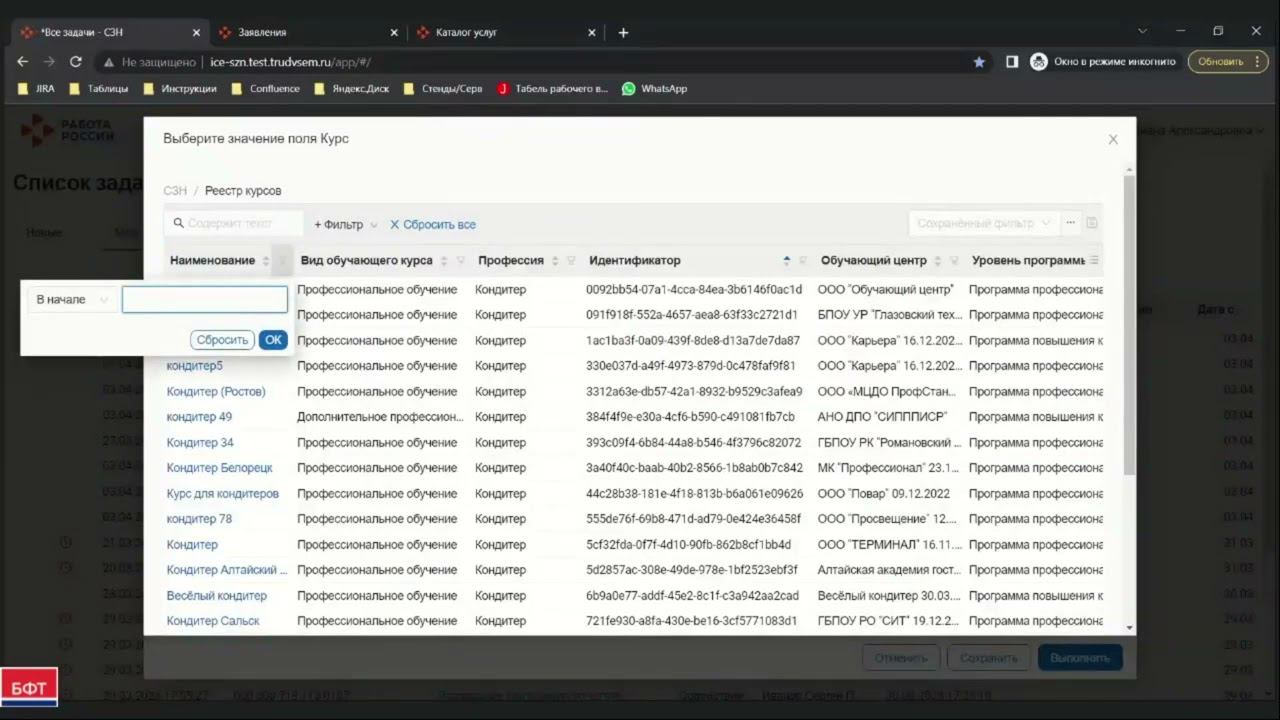1280x720 pixels.
Task: Confirm the filter with OK button
Action: tap(273, 340)
